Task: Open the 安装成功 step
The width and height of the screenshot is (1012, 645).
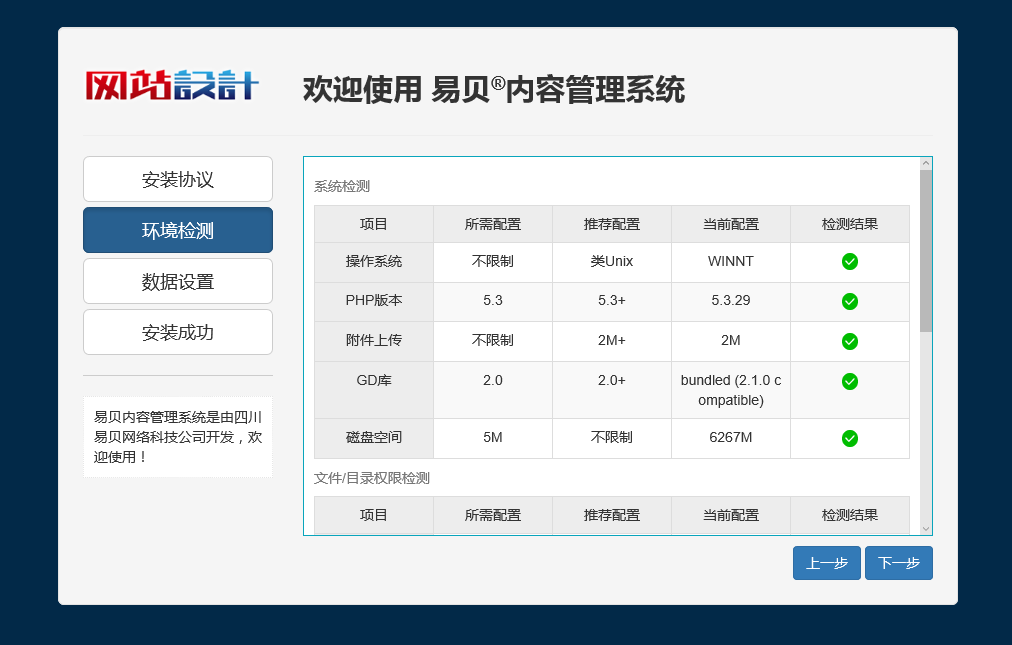Action: pos(178,333)
